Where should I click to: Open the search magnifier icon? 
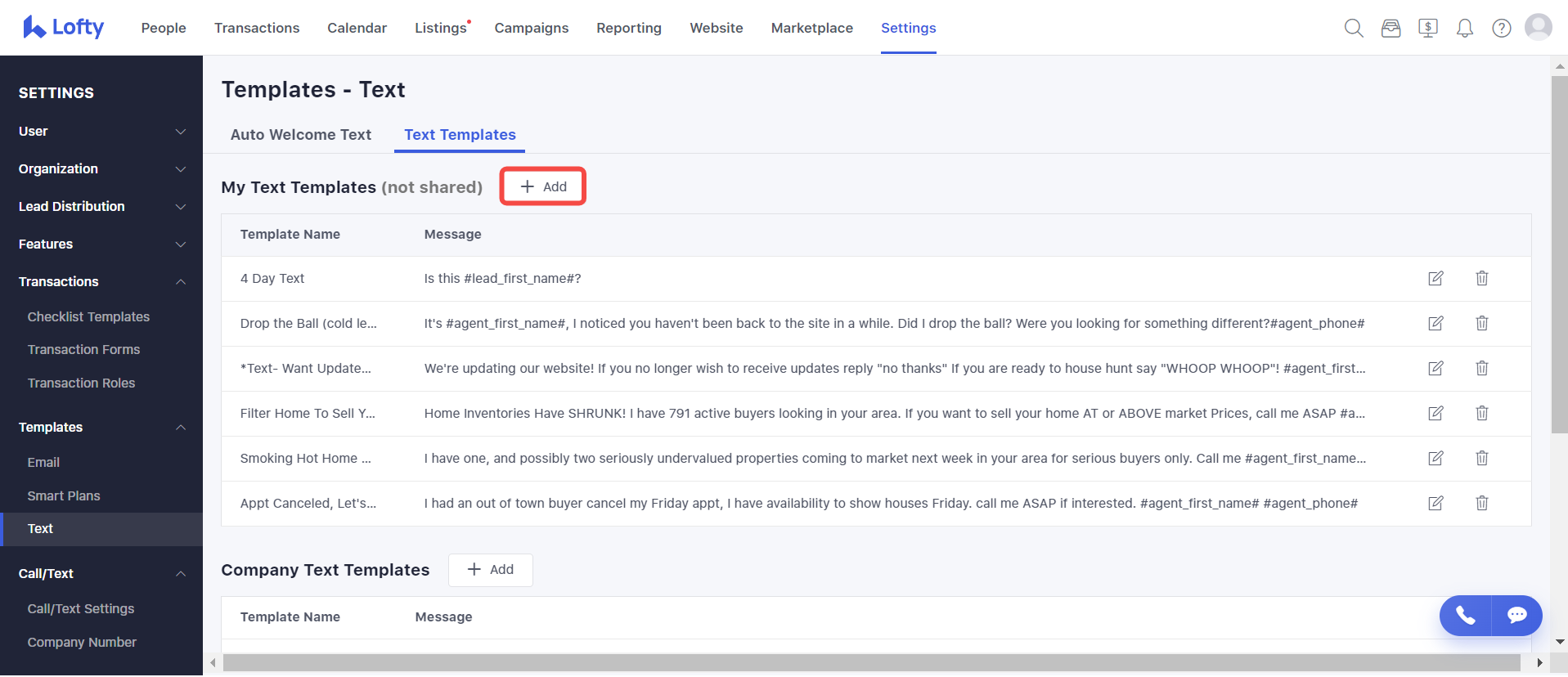[1354, 28]
